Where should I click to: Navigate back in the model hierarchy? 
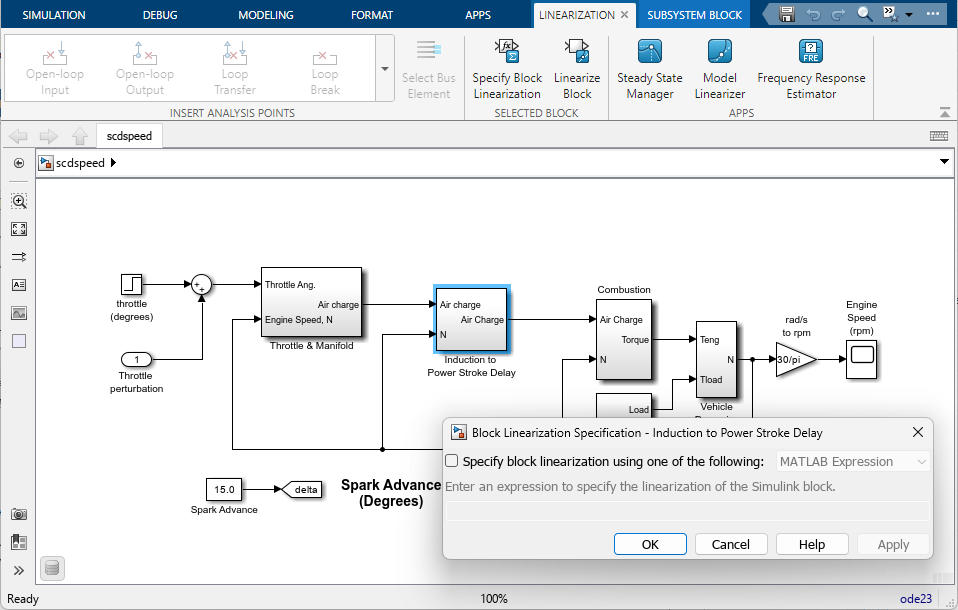click(x=18, y=136)
